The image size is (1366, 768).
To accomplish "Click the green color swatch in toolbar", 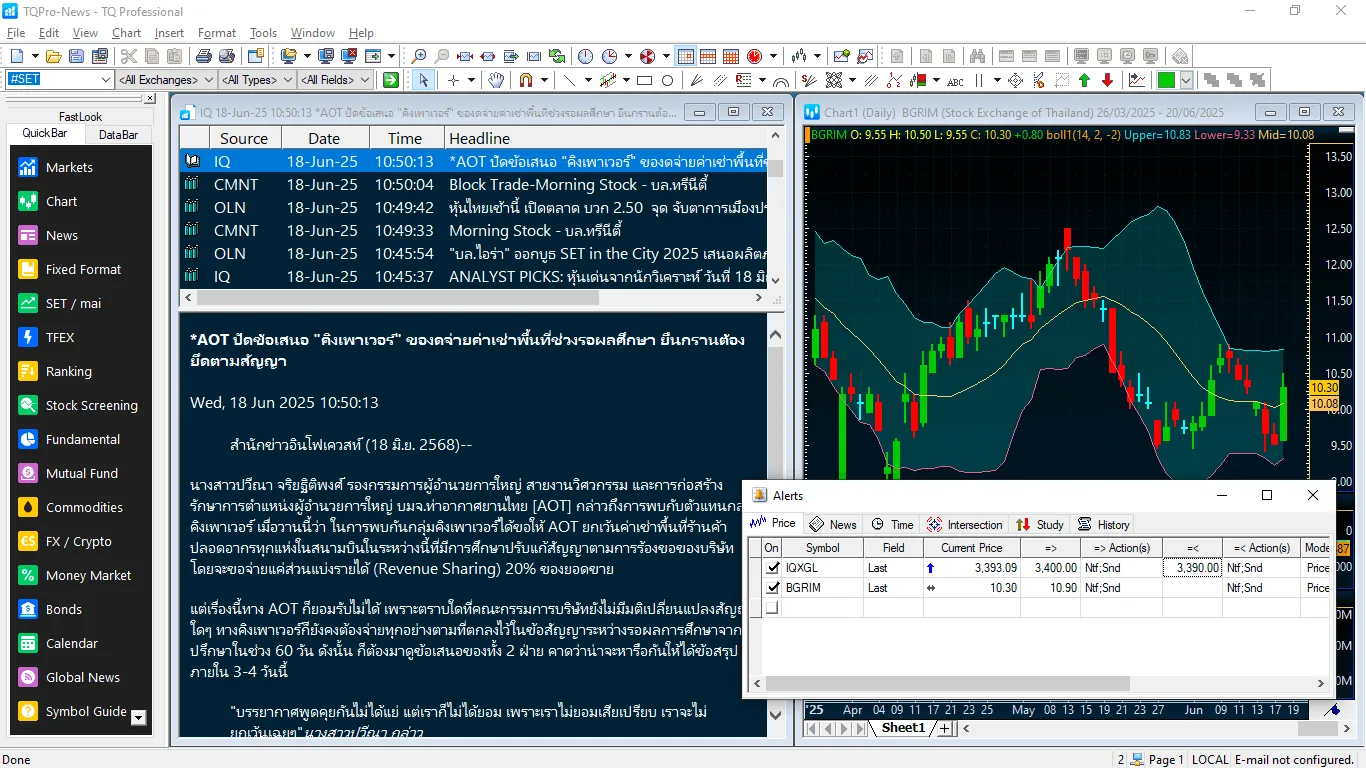I will pos(1165,80).
